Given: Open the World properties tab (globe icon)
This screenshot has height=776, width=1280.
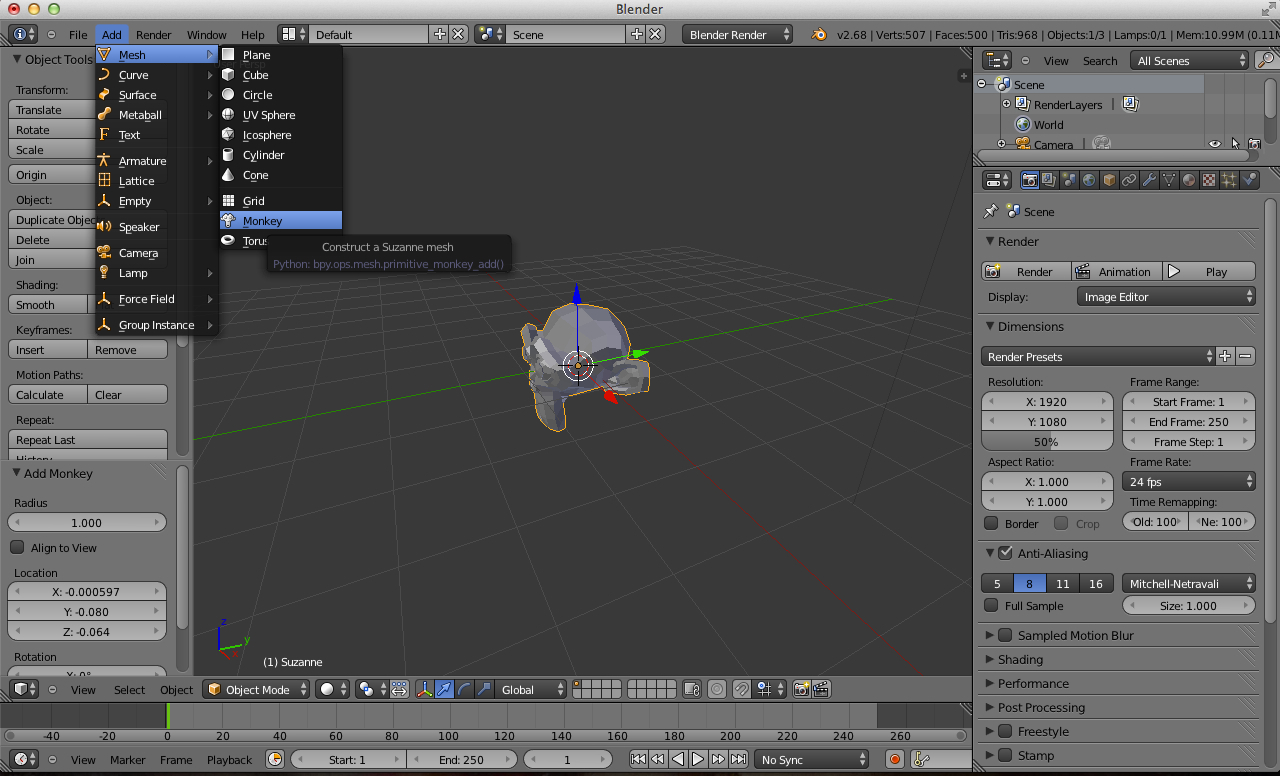Looking at the screenshot, I should tap(1089, 180).
